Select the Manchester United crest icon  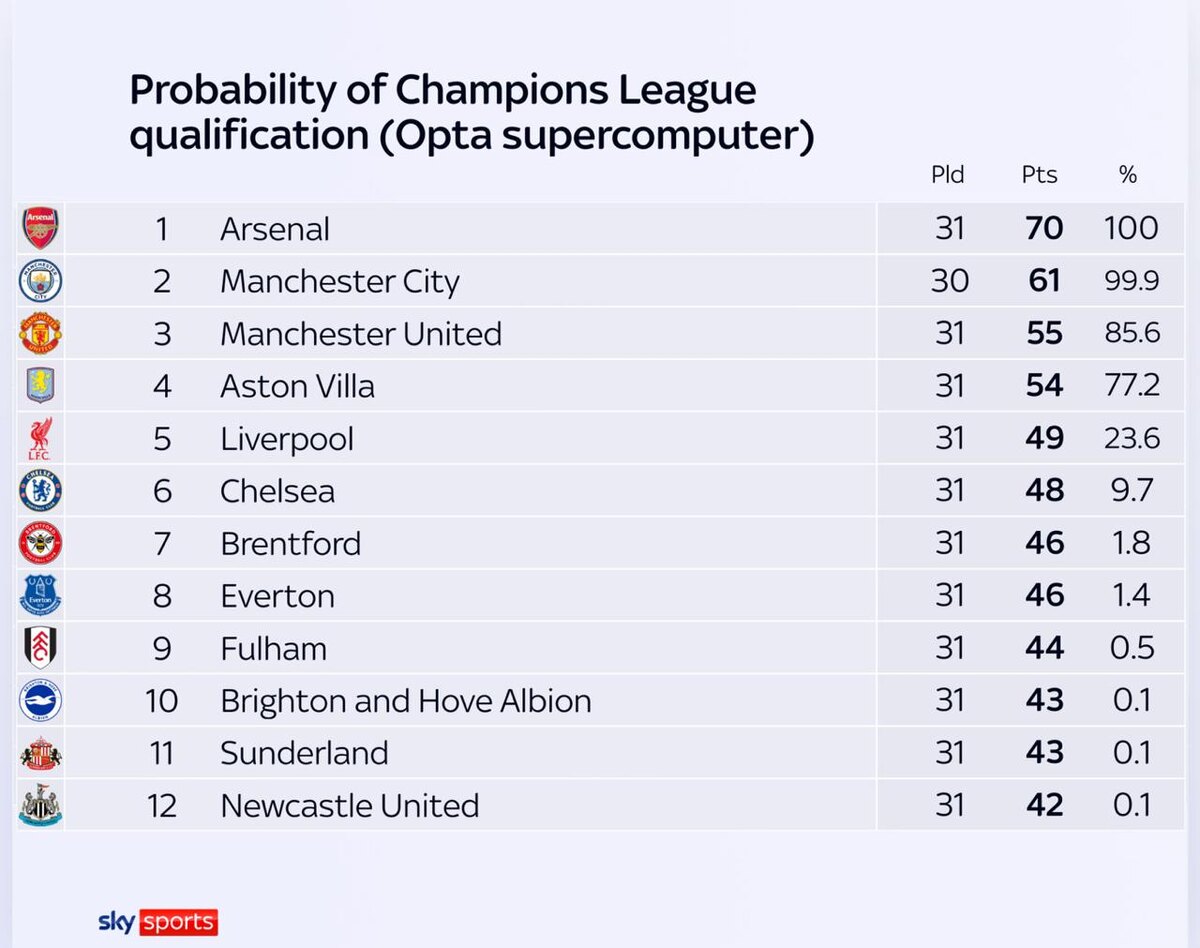tap(41, 334)
